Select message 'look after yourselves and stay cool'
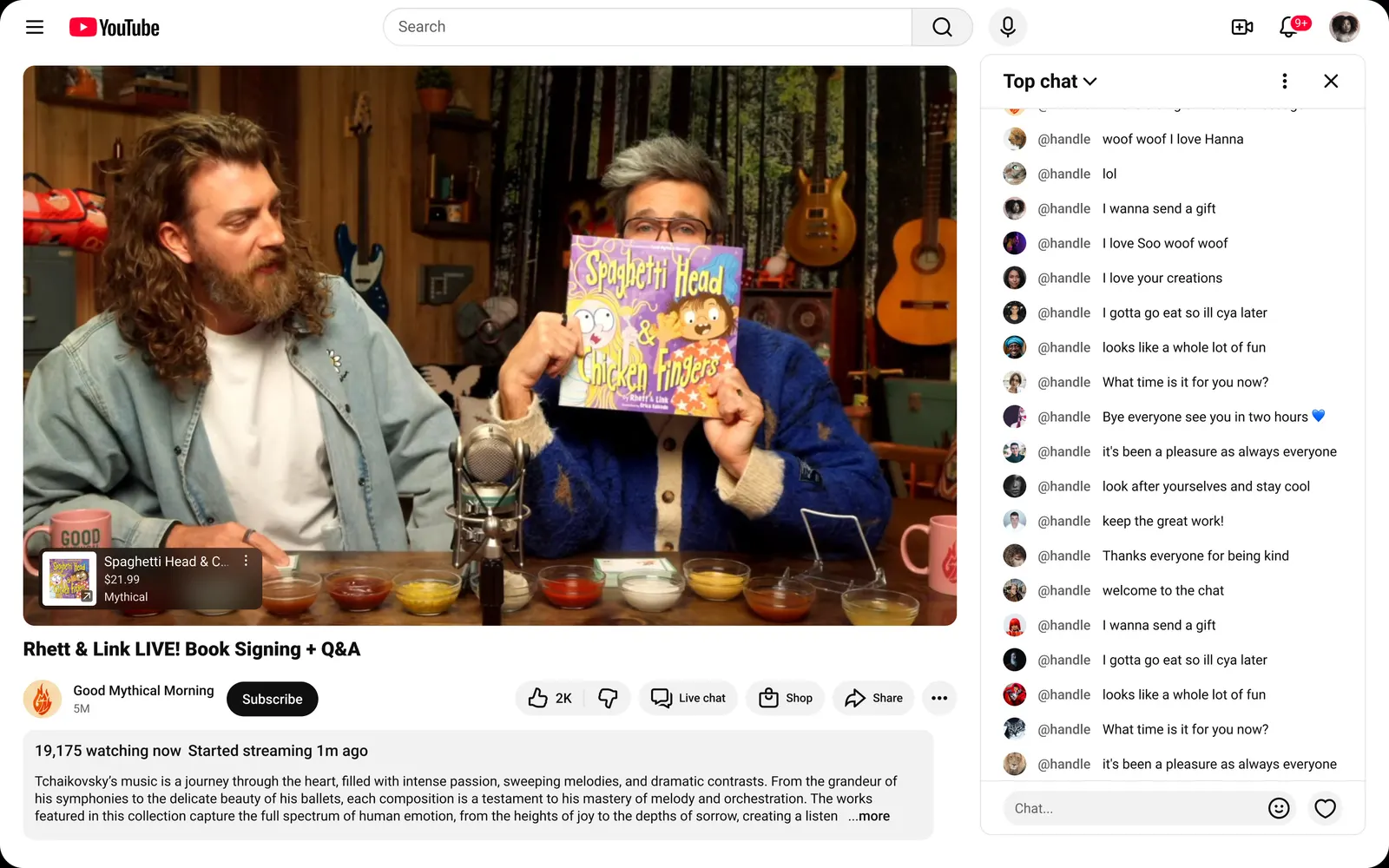The image size is (1389, 868). coord(1206,486)
